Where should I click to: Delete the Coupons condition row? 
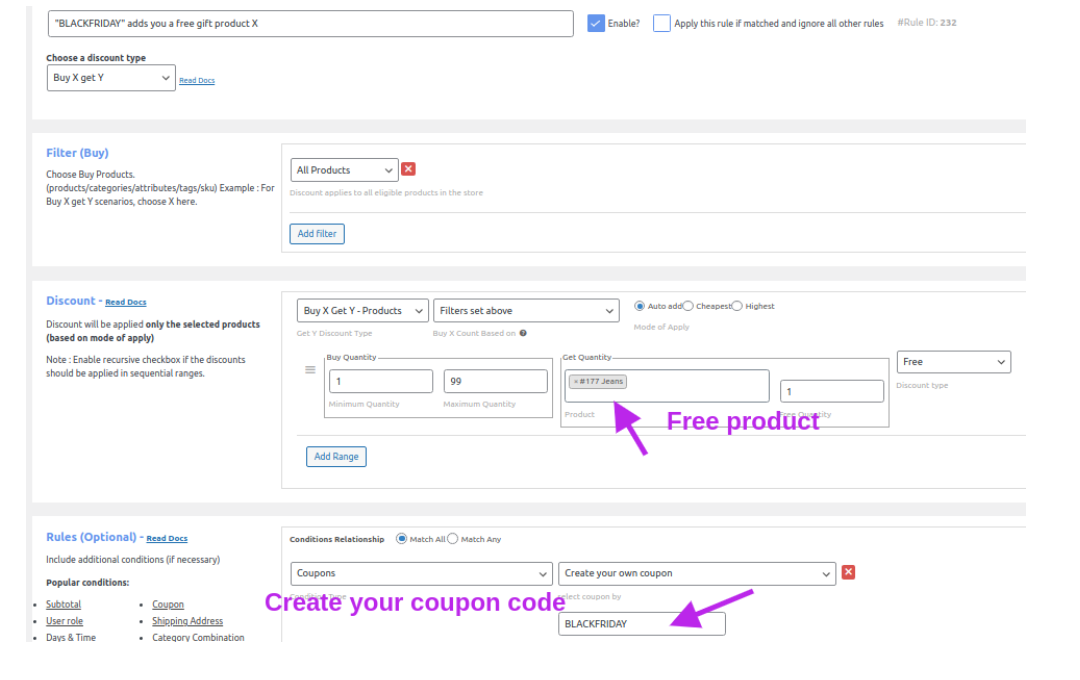pos(848,572)
